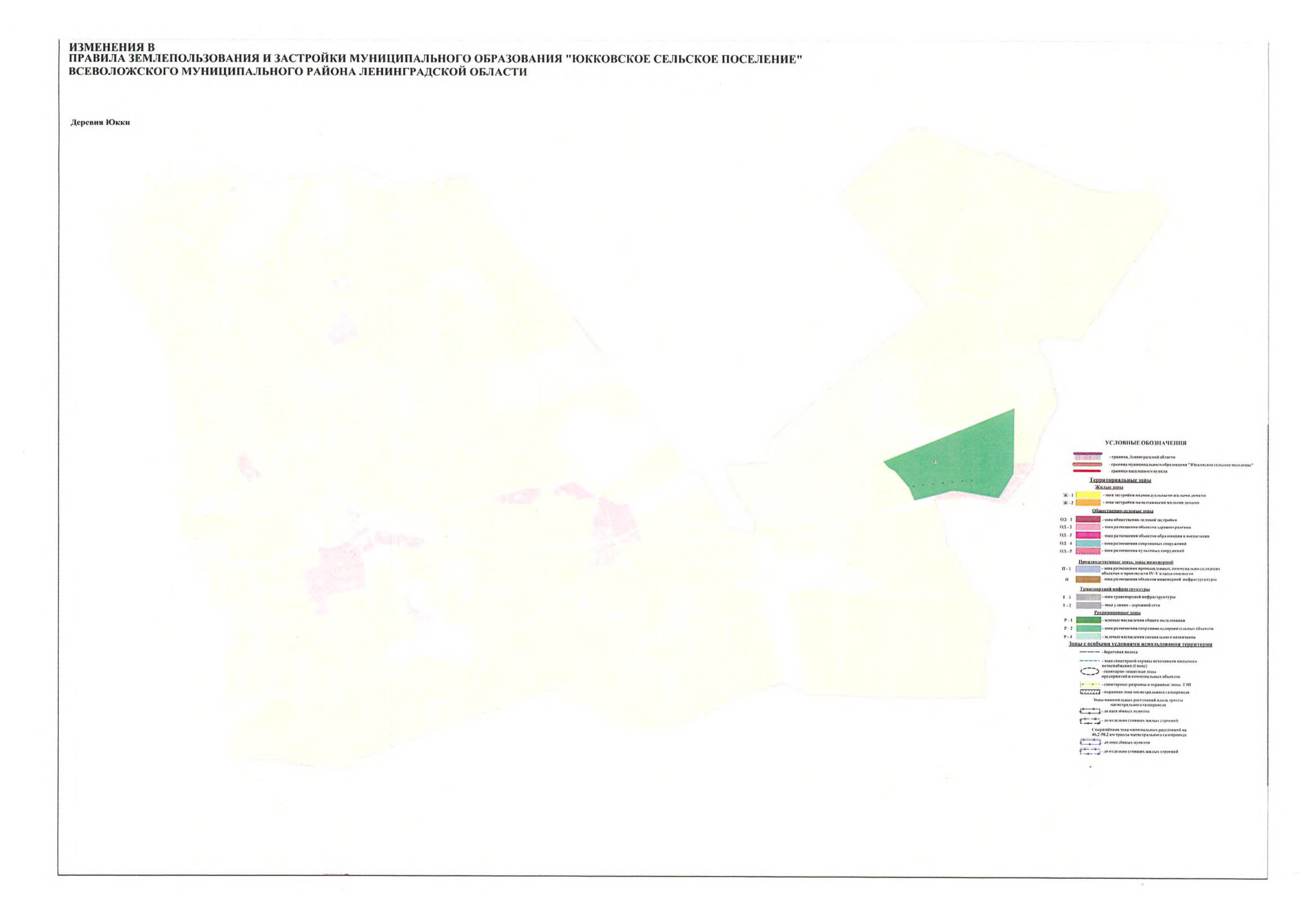Select the ОД-1 dark red swatch
Viewport: 1307px width, 924px height.
pyautogui.click(x=1088, y=519)
